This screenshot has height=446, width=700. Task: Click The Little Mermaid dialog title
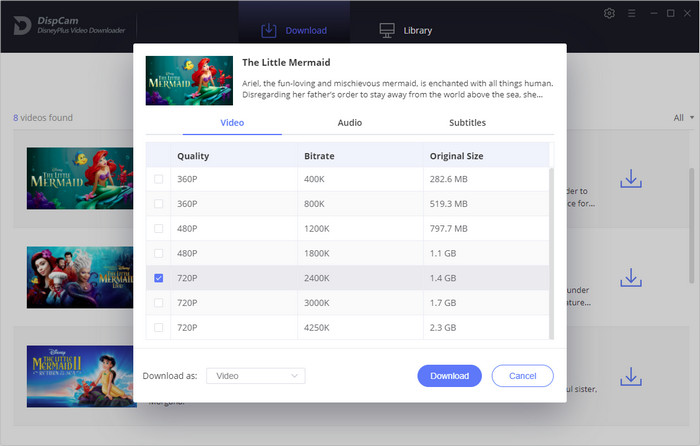point(286,63)
